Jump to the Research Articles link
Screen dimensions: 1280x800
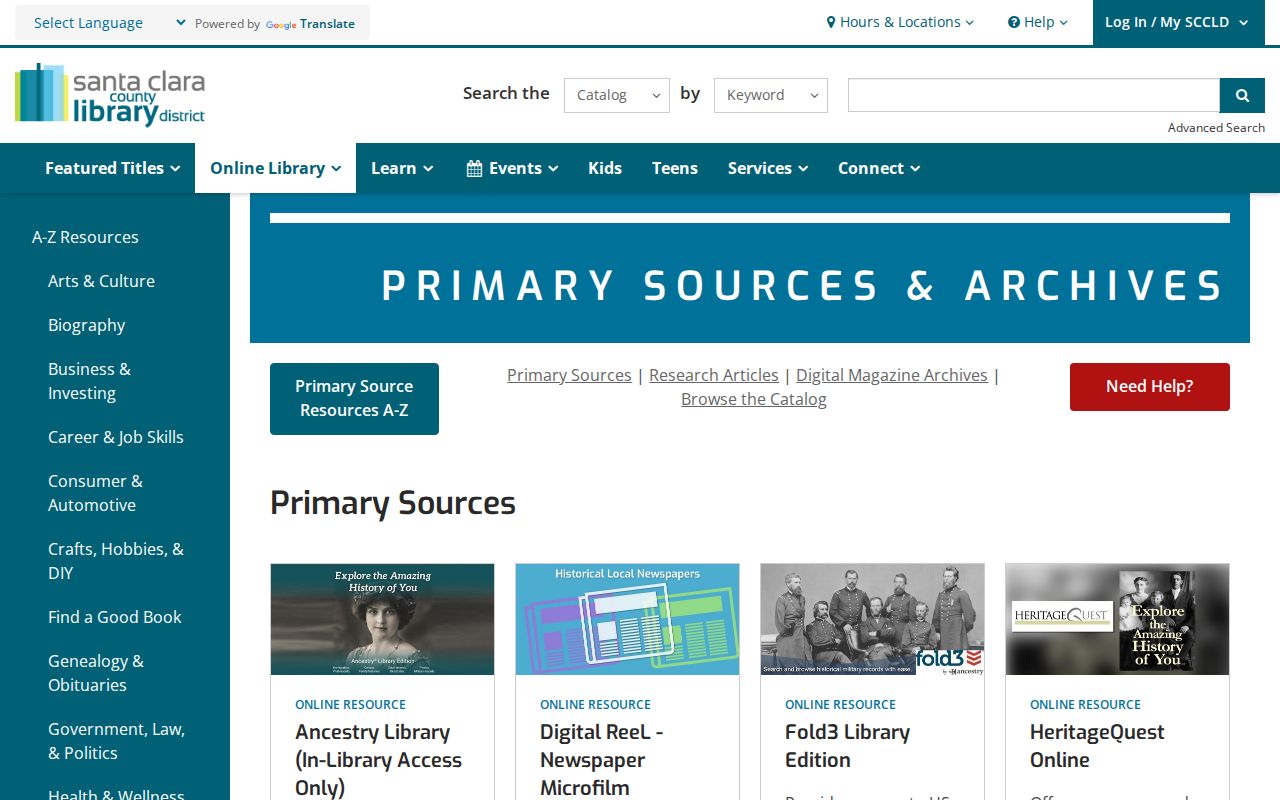(713, 375)
